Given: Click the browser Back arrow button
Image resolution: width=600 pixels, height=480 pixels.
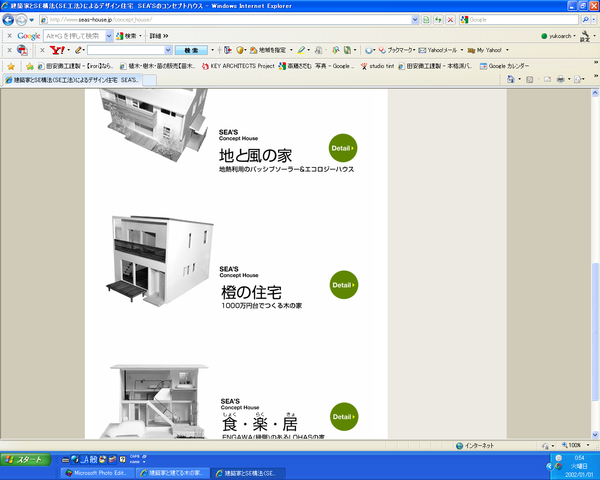Looking at the screenshot, I should click(8, 20).
